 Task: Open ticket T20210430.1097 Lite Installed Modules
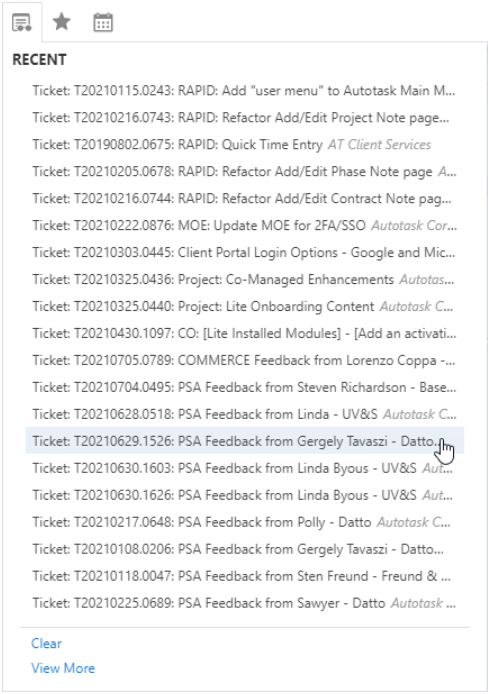(244, 334)
